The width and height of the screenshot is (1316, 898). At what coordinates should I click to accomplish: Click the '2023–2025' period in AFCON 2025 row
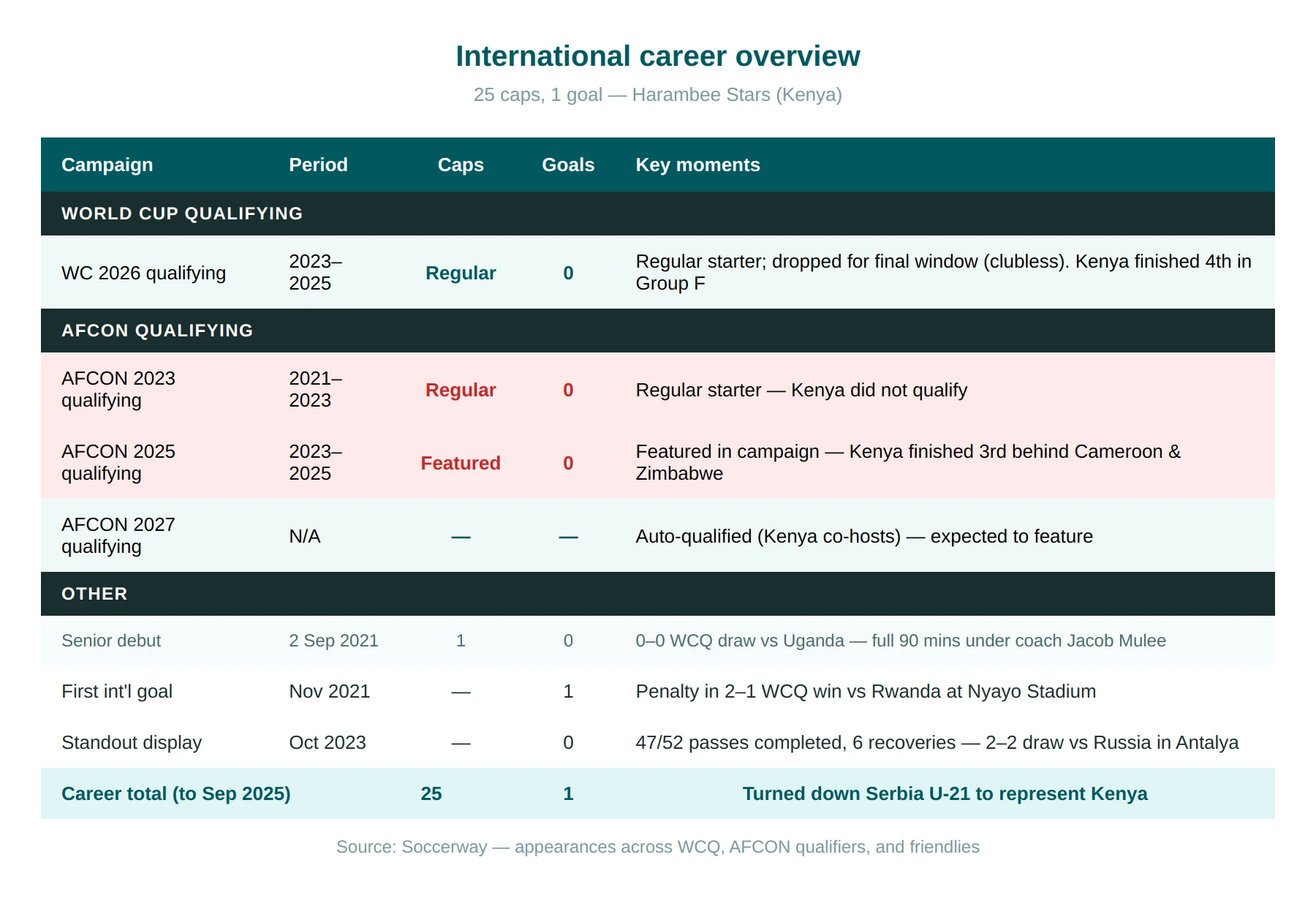pos(316,462)
